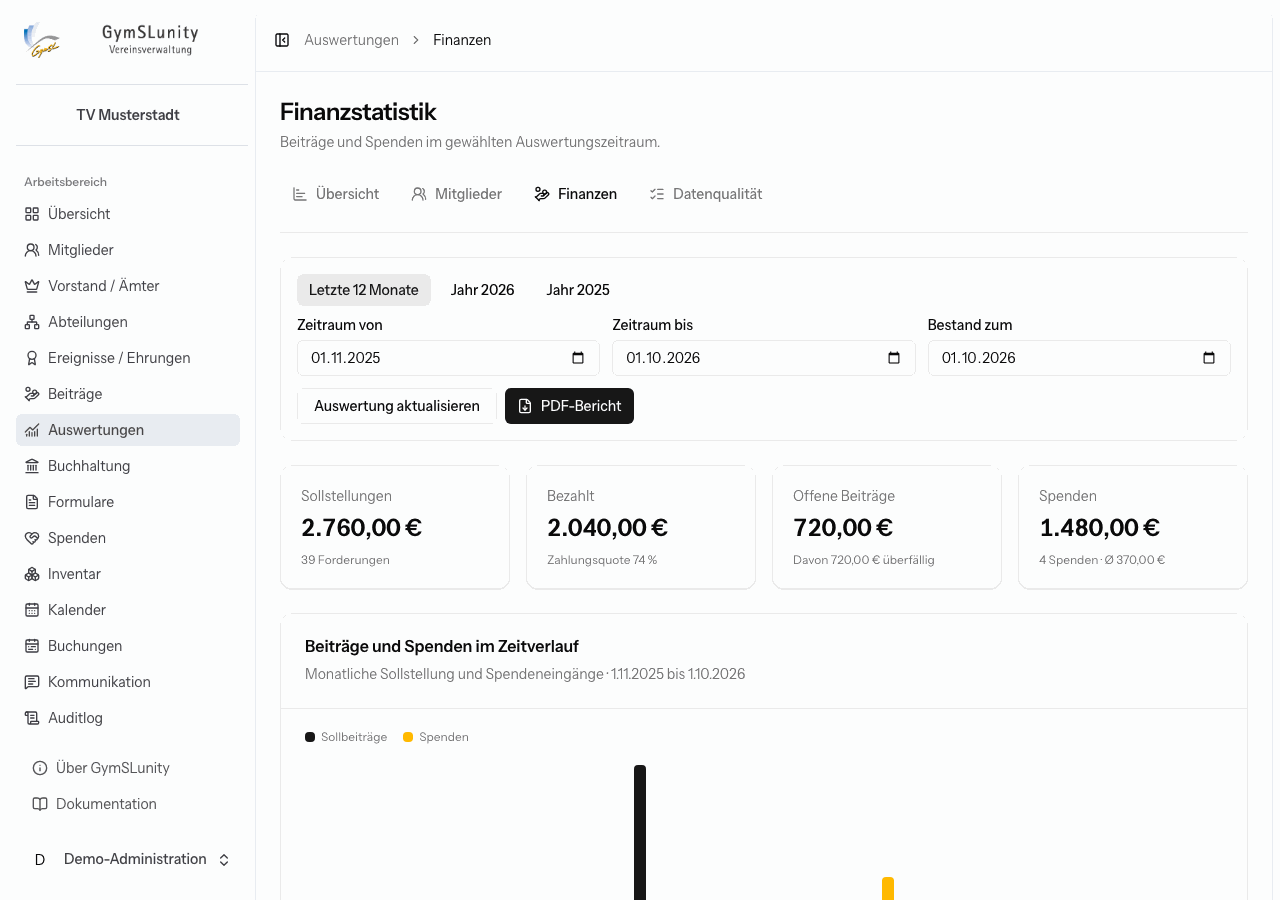1280x900 pixels.
Task: Click the Beiträge coins icon in sidebar
Action: [x=32, y=394]
